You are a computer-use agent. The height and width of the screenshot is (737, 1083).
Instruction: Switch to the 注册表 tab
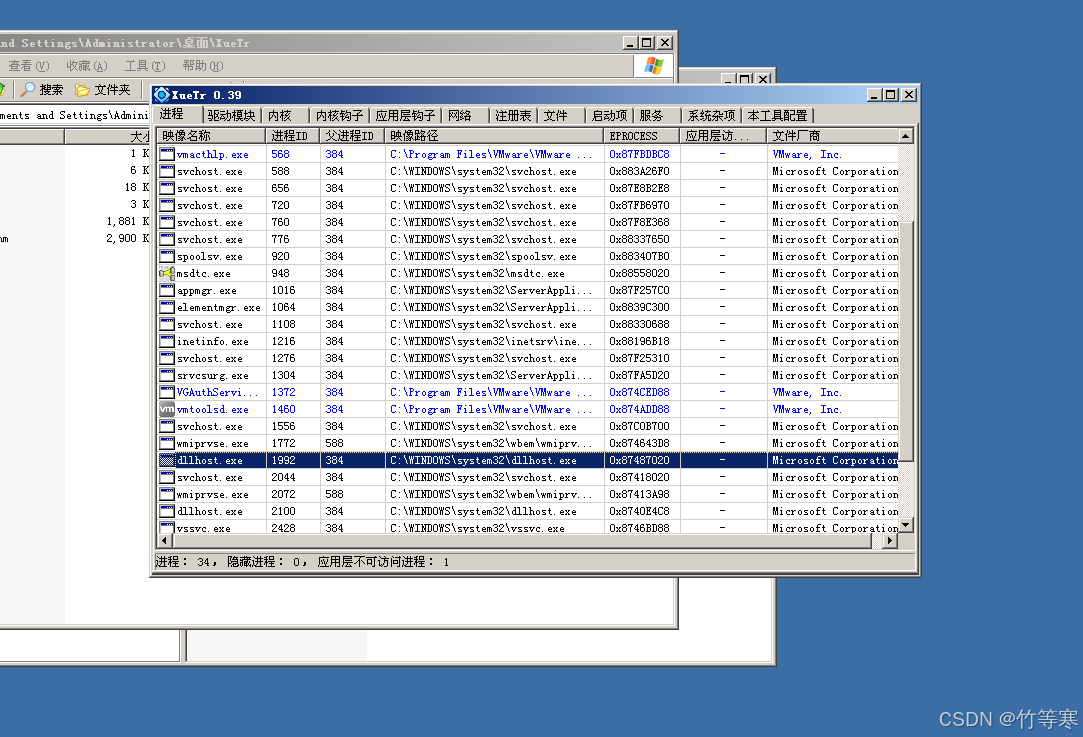pos(513,116)
